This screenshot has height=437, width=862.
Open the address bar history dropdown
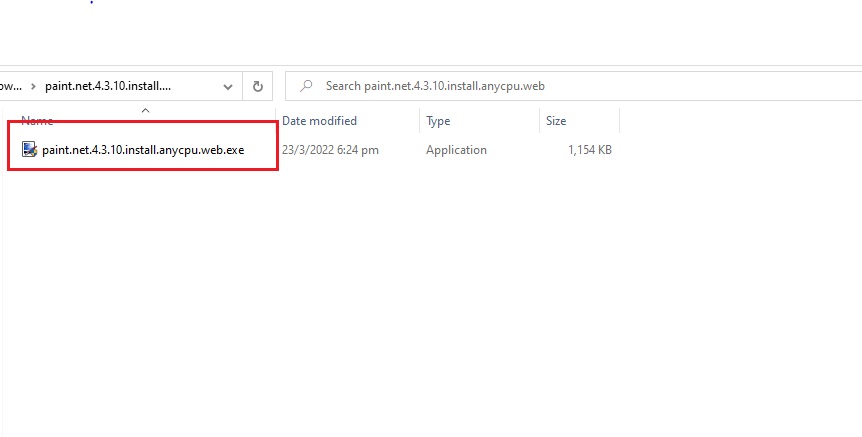228,86
